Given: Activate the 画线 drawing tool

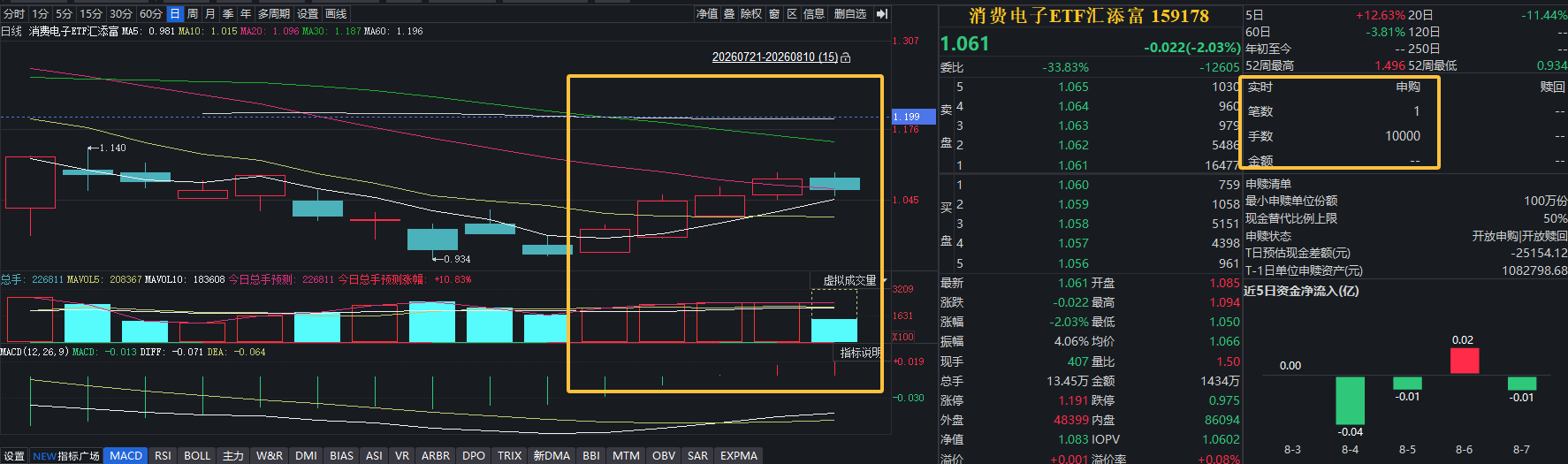Looking at the screenshot, I should click(x=336, y=13).
